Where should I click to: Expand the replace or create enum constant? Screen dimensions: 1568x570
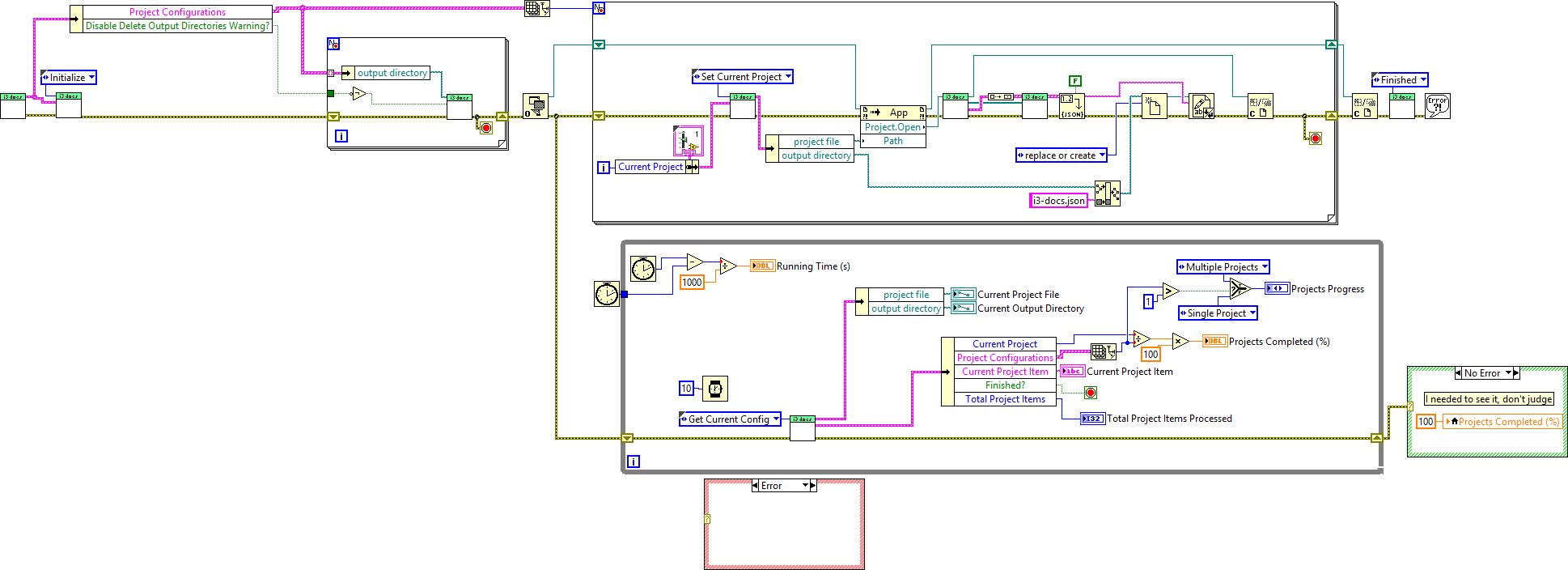tap(1062, 155)
